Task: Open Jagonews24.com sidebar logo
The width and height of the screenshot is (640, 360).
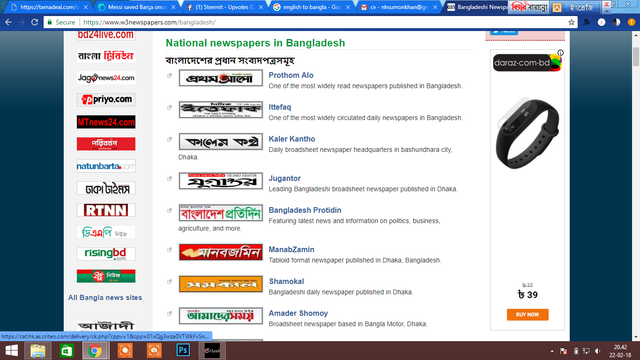Action: (x=106, y=78)
